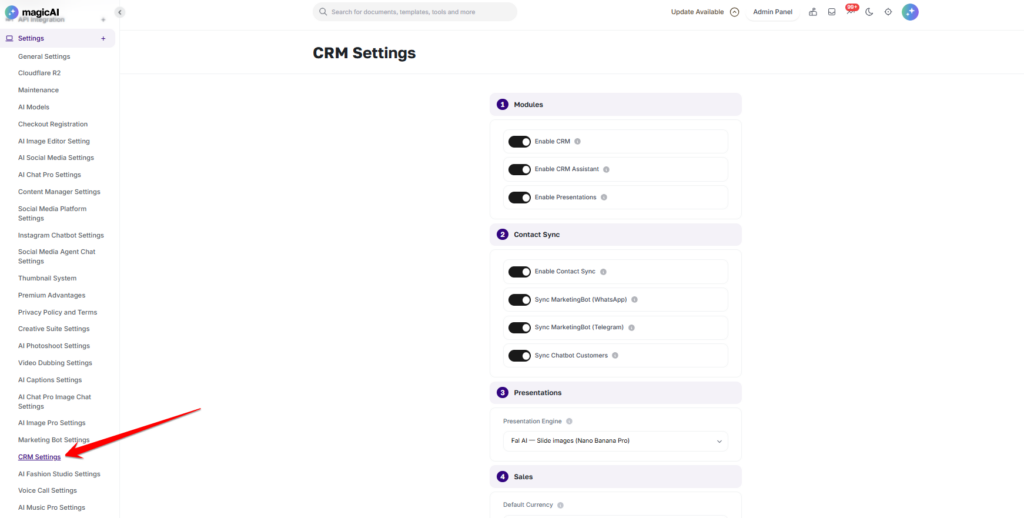Select AI Models in the sidebar
The image size is (1024, 518).
33,107
